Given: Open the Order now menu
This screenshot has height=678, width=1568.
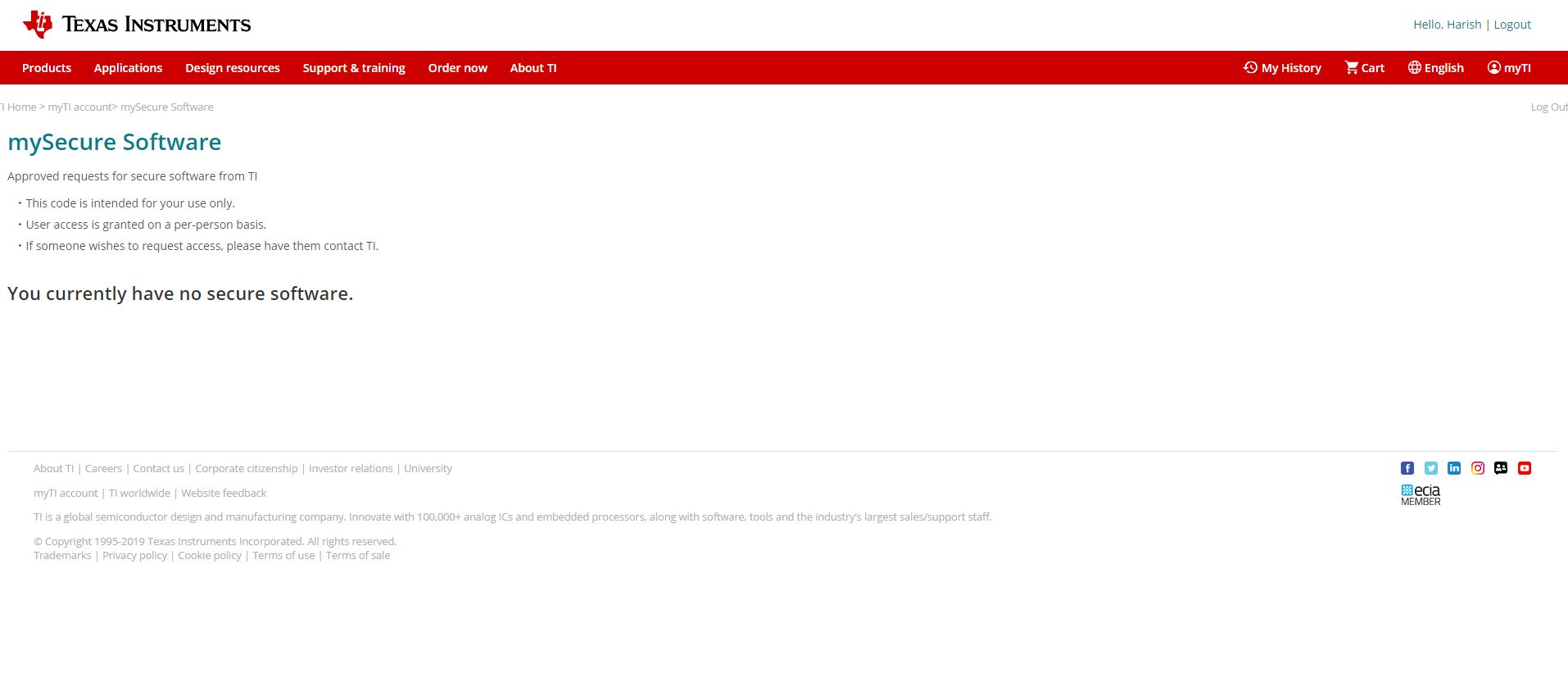Looking at the screenshot, I should tap(458, 68).
